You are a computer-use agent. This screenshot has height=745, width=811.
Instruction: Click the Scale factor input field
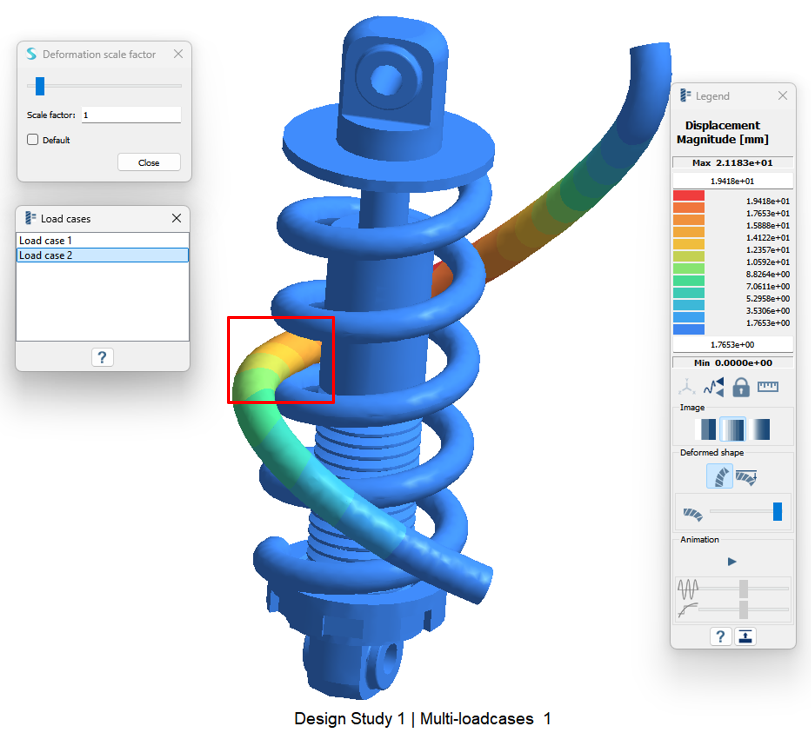(x=130, y=115)
